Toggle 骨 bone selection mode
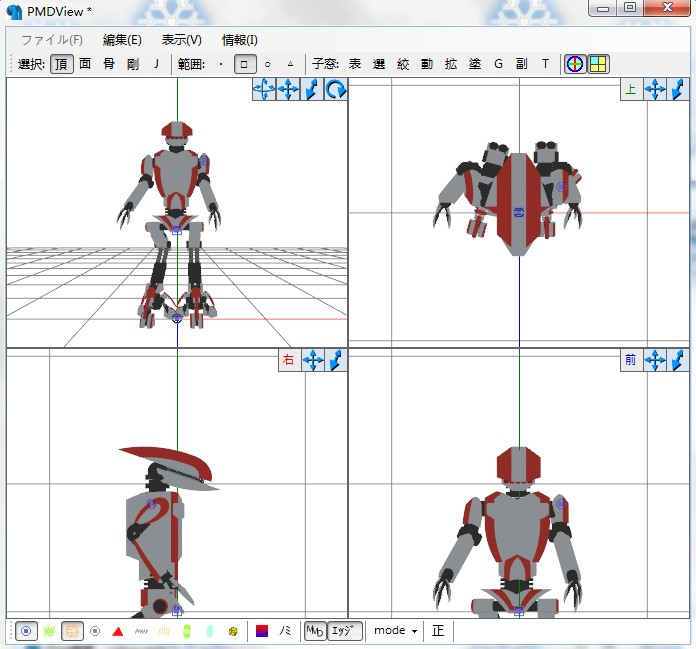This screenshot has width=696, height=649. (109, 64)
